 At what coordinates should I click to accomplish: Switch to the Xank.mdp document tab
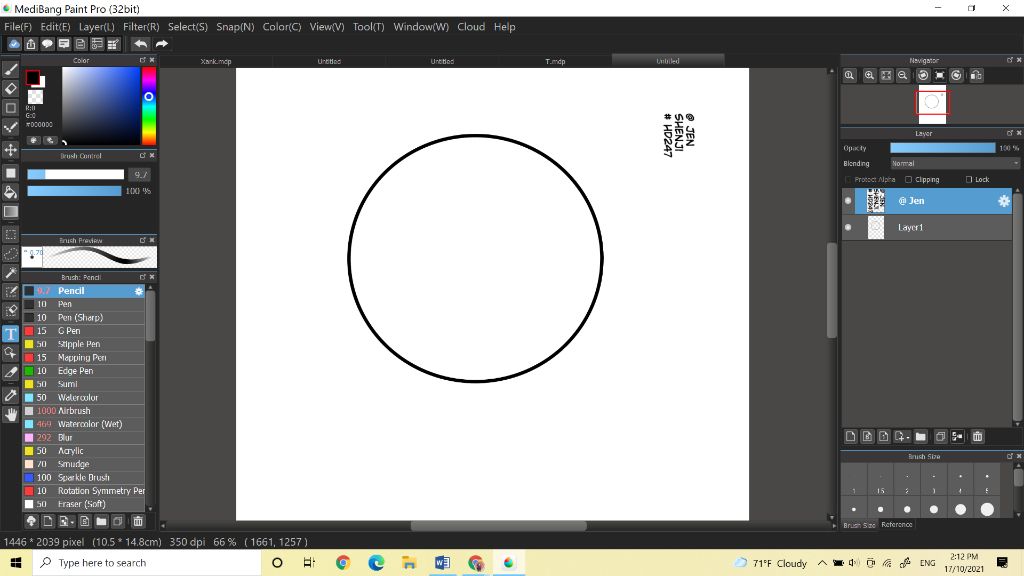pyautogui.click(x=216, y=61)
